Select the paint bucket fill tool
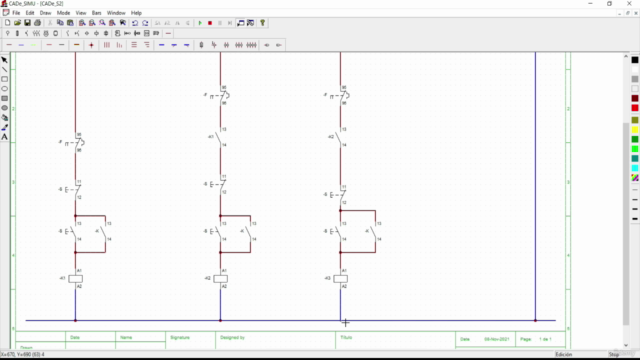 point(4,118)
